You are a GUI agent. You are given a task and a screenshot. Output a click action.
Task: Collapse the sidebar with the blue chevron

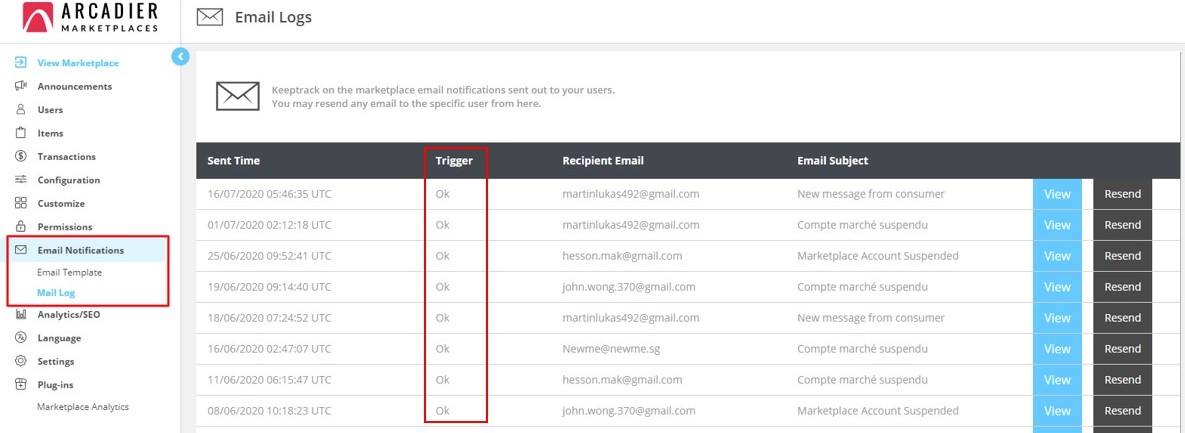tap(180, 56)
